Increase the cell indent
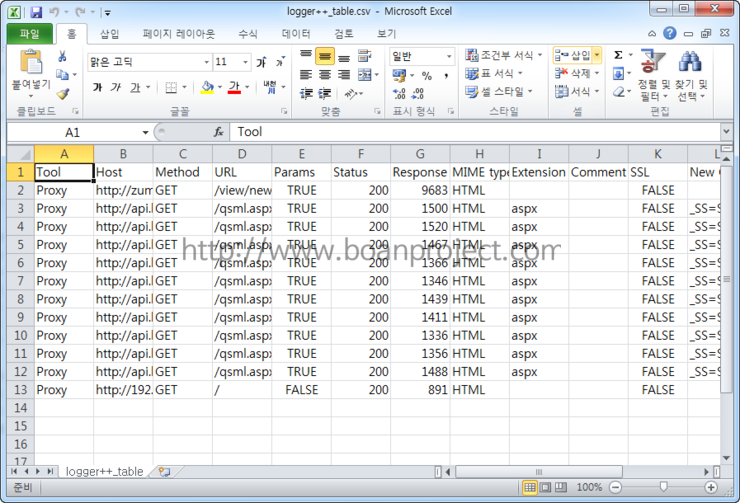 (x=325, y=93)
